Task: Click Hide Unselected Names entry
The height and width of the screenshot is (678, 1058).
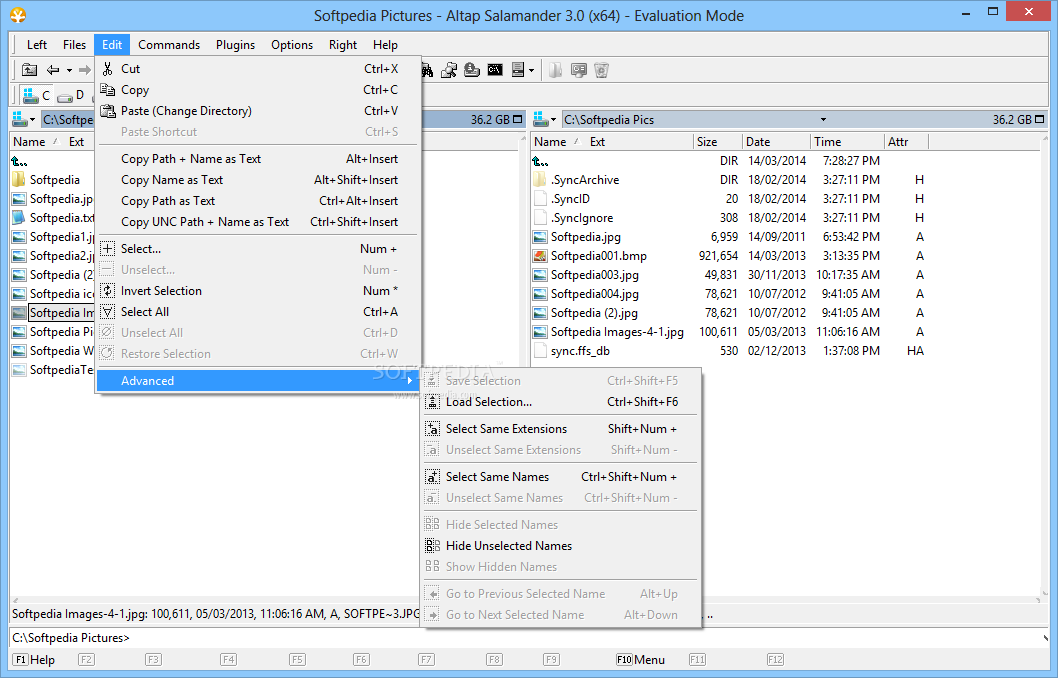Action: (x=560, y=545)
